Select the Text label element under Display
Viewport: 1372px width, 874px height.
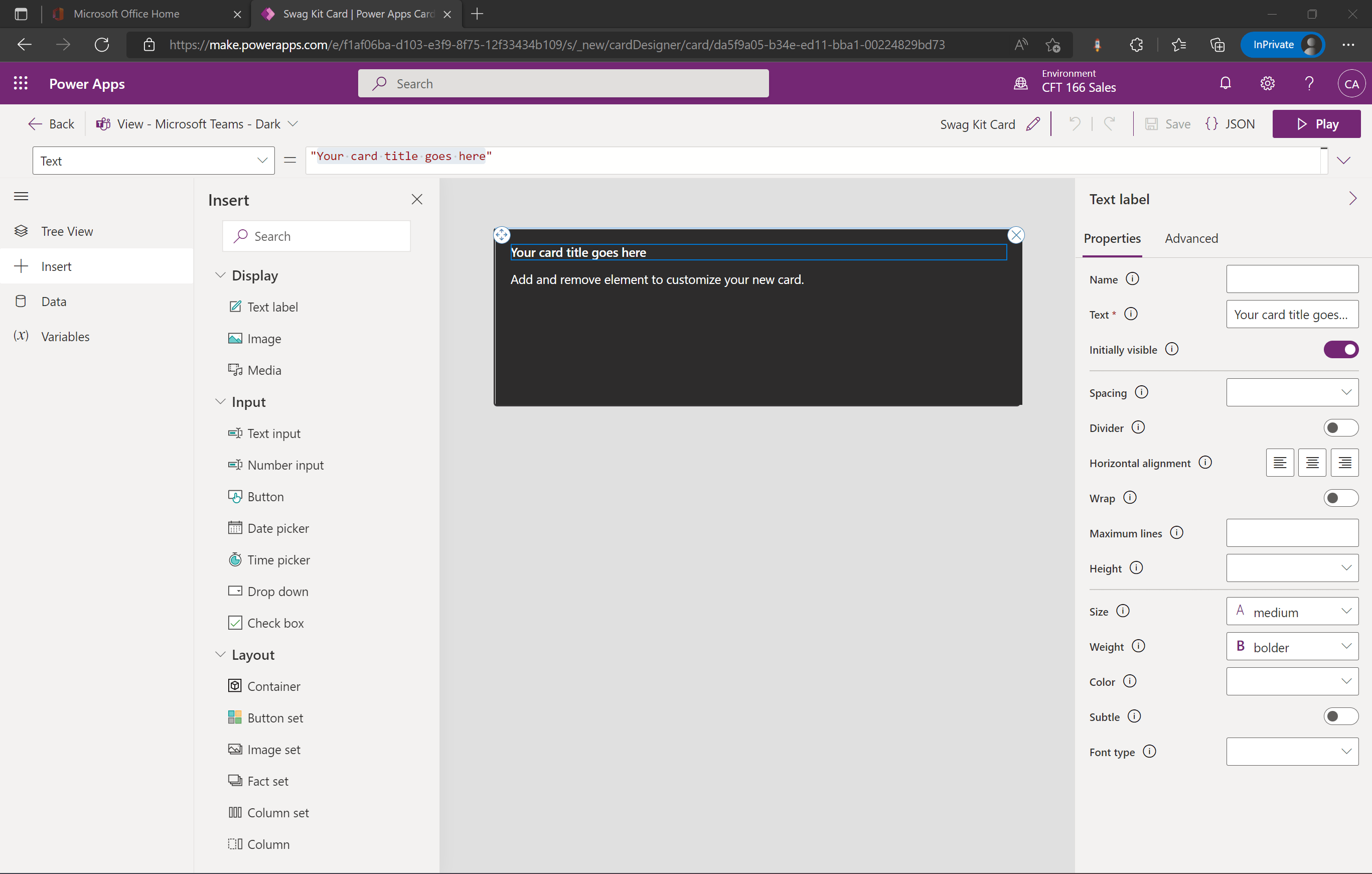click(x=272, y=306)
